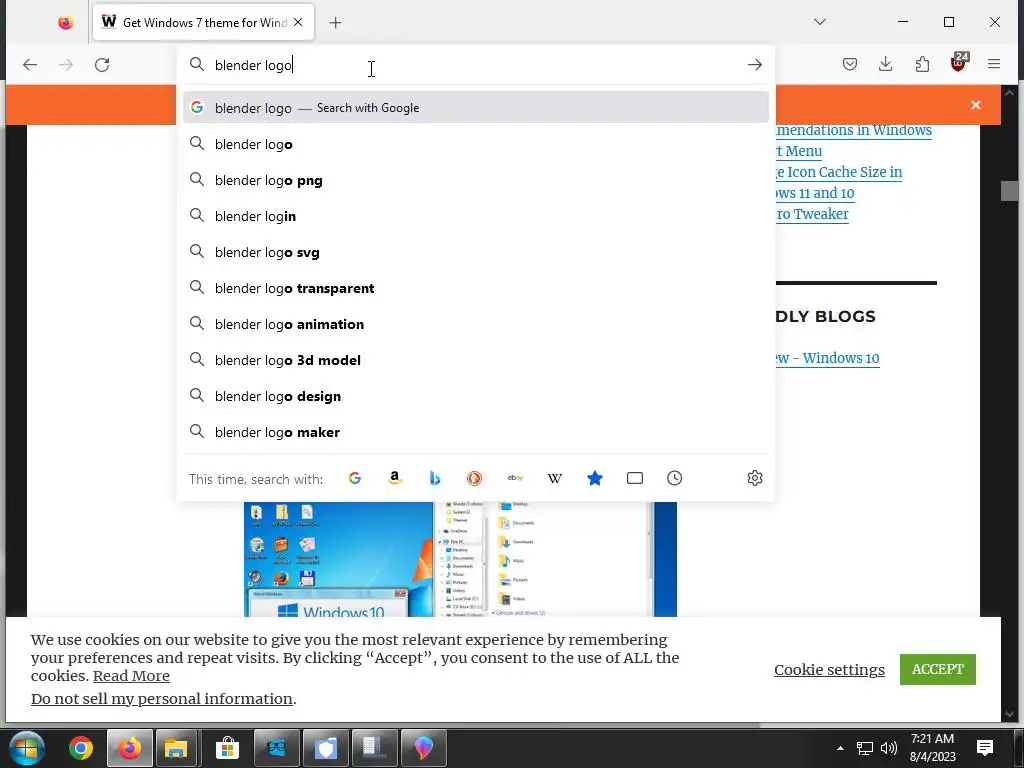The height and width of the screenshot is (768, 1024).
Task: Select the plain 'blender logo' suggestion
Action: point(475,144)
